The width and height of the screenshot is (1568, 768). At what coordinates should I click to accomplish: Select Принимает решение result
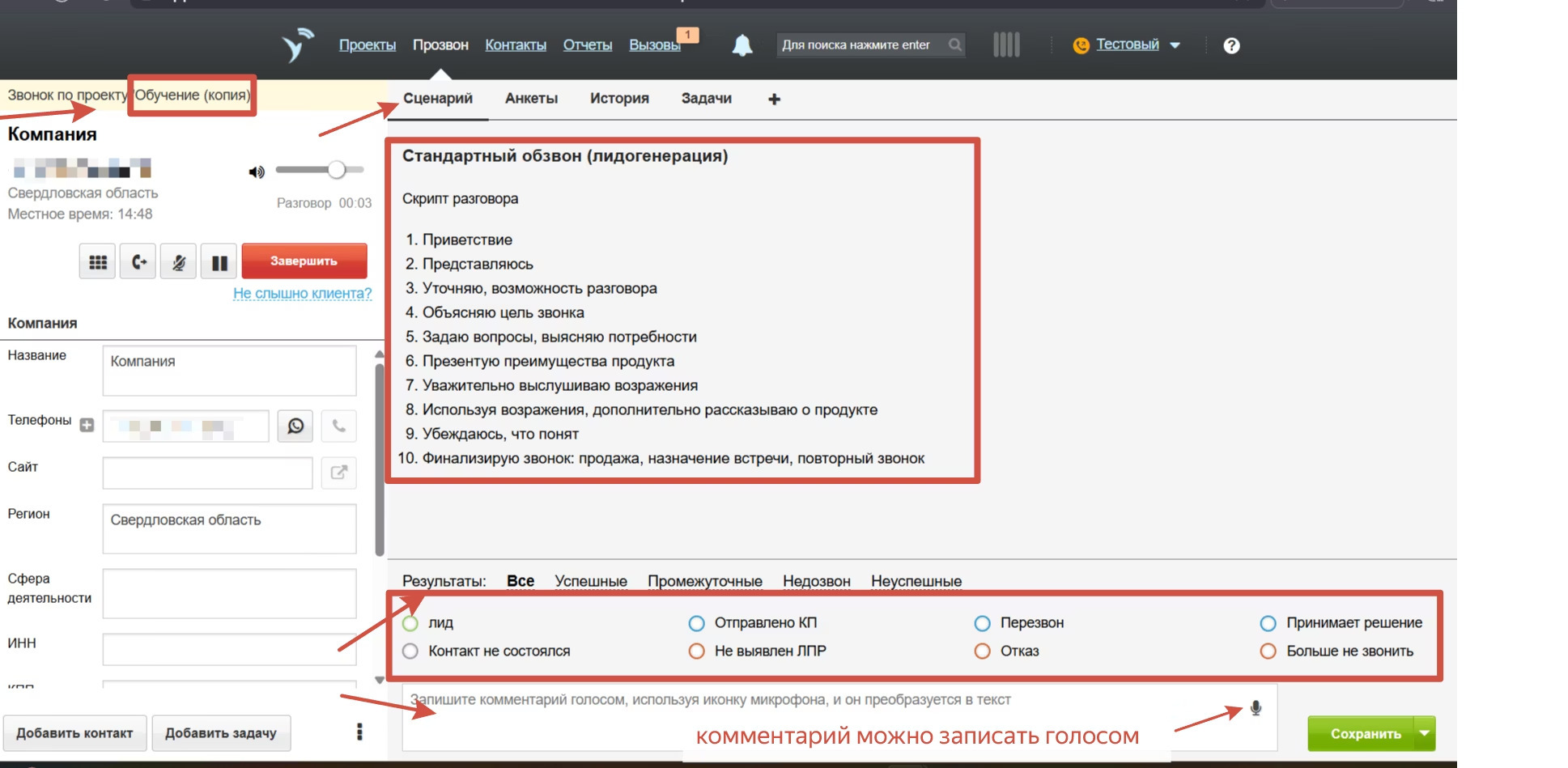click(1268, 623)
